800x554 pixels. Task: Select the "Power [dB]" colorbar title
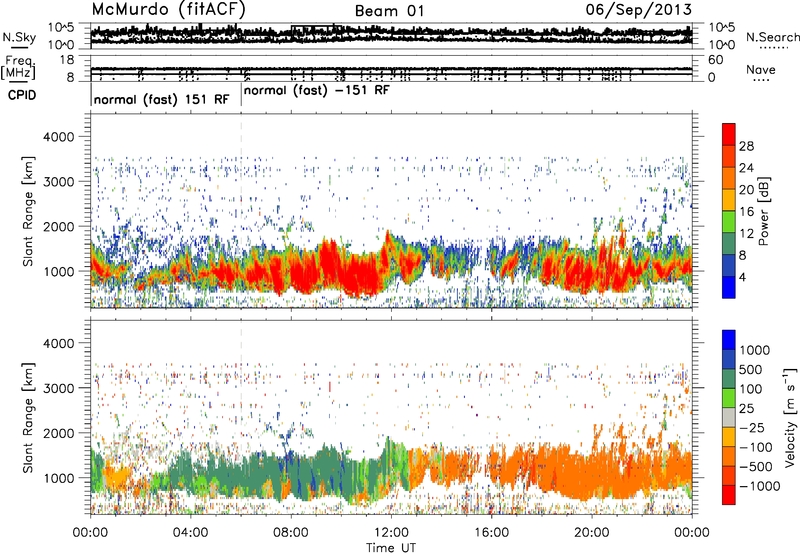click(x=764, y=211)
